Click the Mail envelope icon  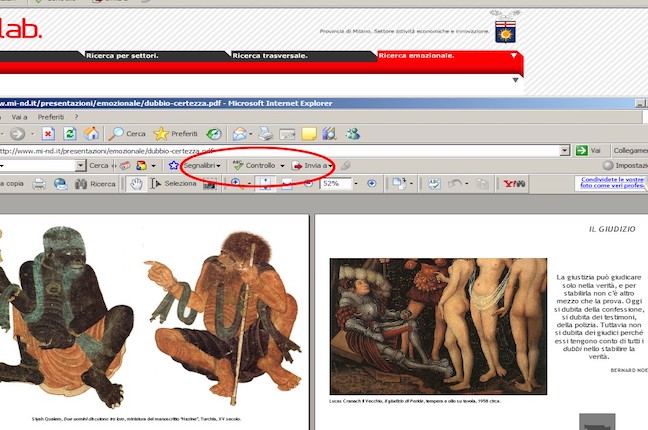(x=239, y=134)
